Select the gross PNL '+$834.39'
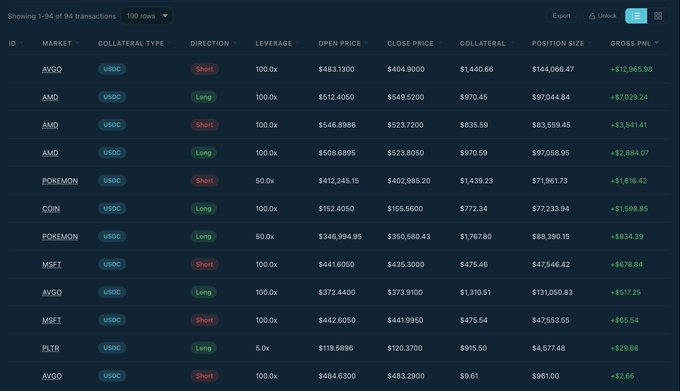The height and width of the screenshot is (391, 680). (627, 237)
